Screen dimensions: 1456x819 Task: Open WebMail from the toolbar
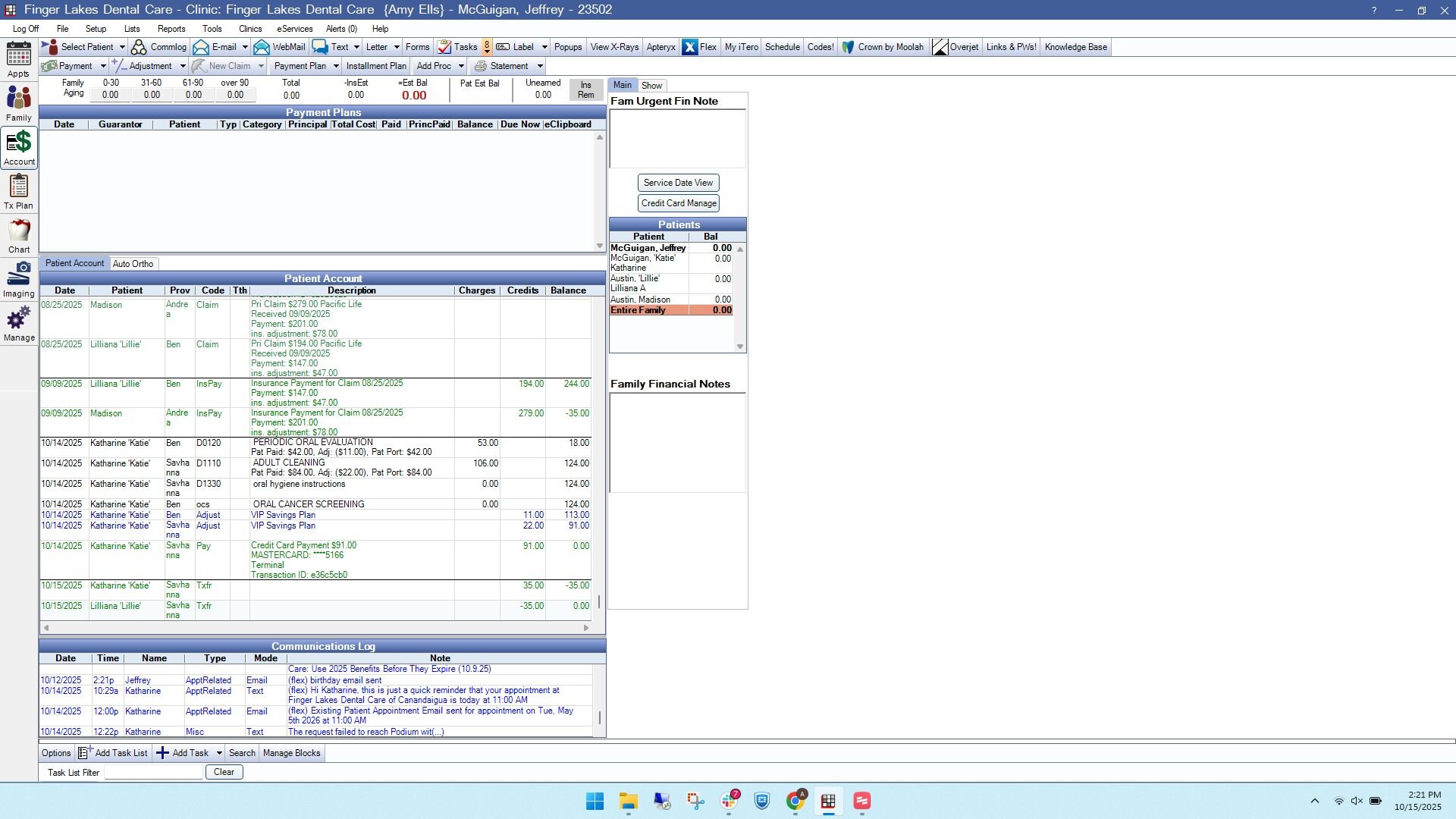[280, 47]
